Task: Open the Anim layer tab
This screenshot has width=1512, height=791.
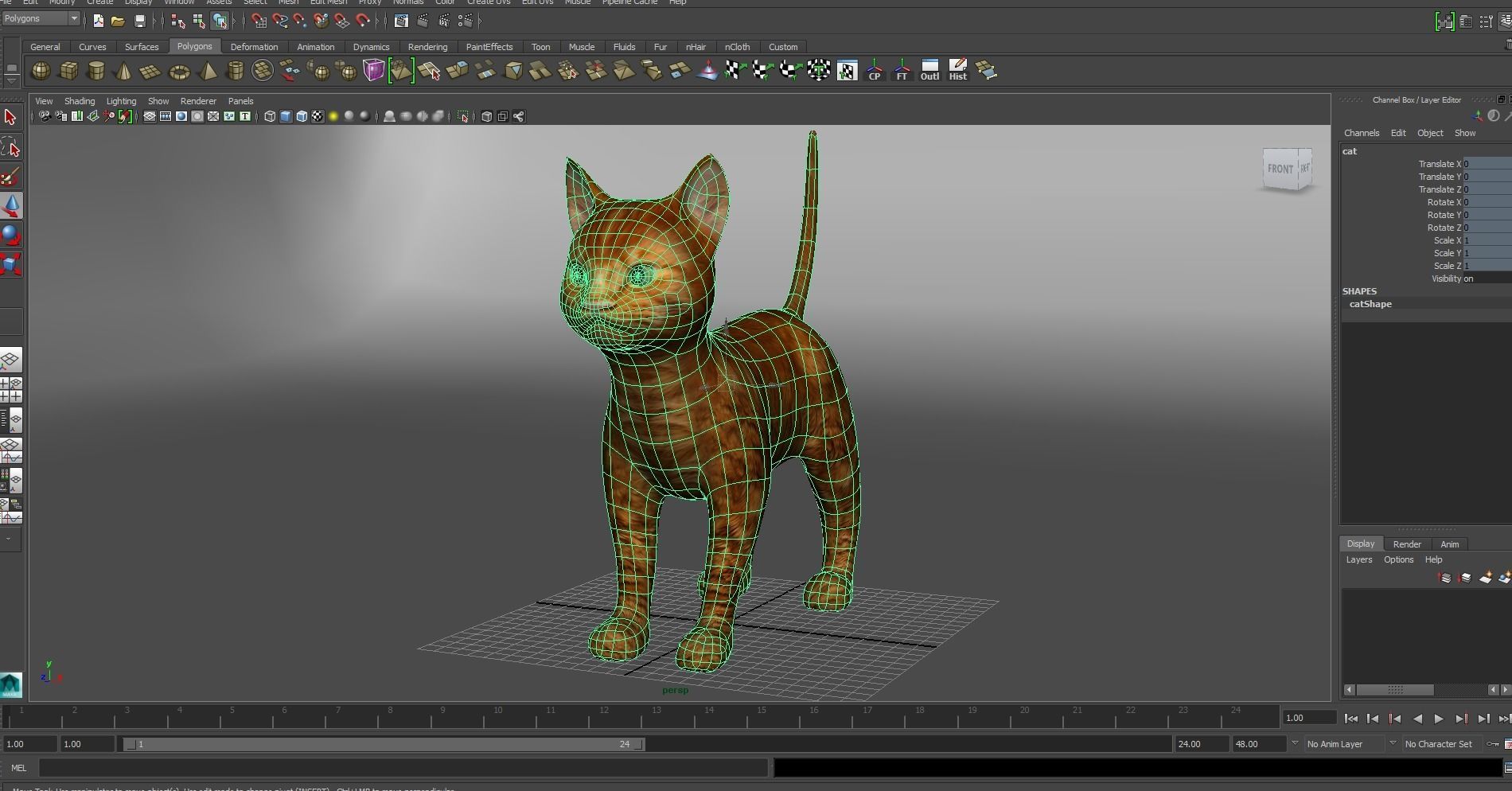Action: coord(1450,544)
